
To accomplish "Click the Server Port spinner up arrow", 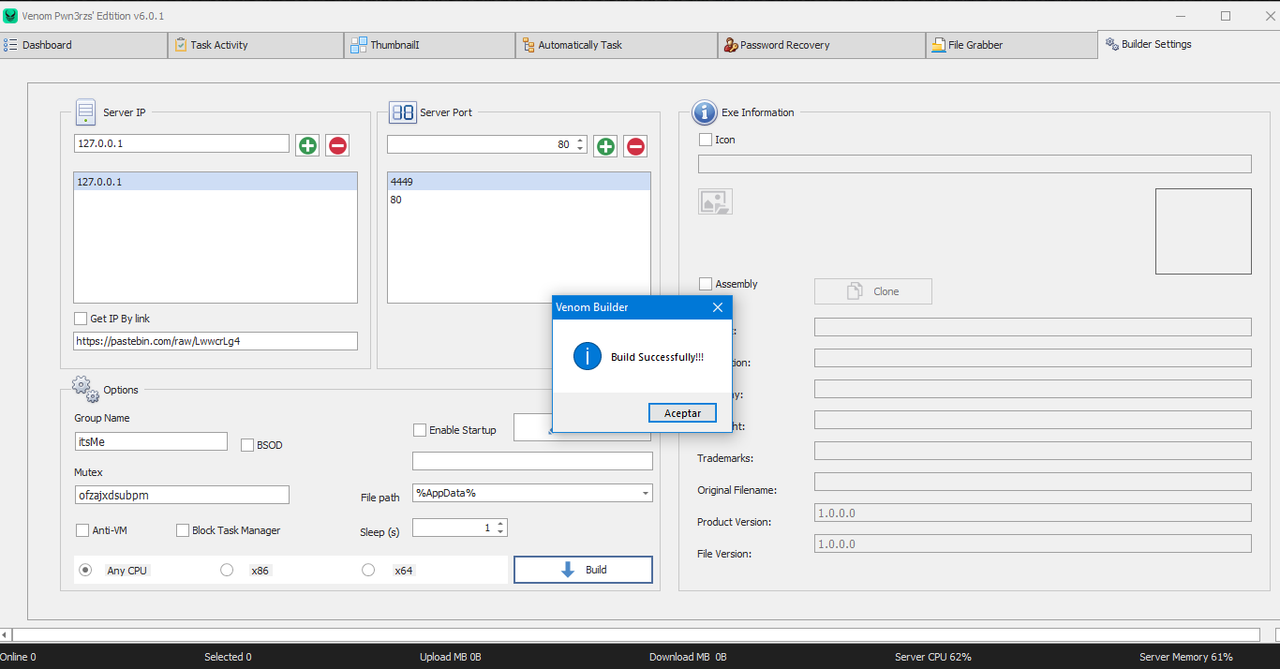I will coord(579,140).
